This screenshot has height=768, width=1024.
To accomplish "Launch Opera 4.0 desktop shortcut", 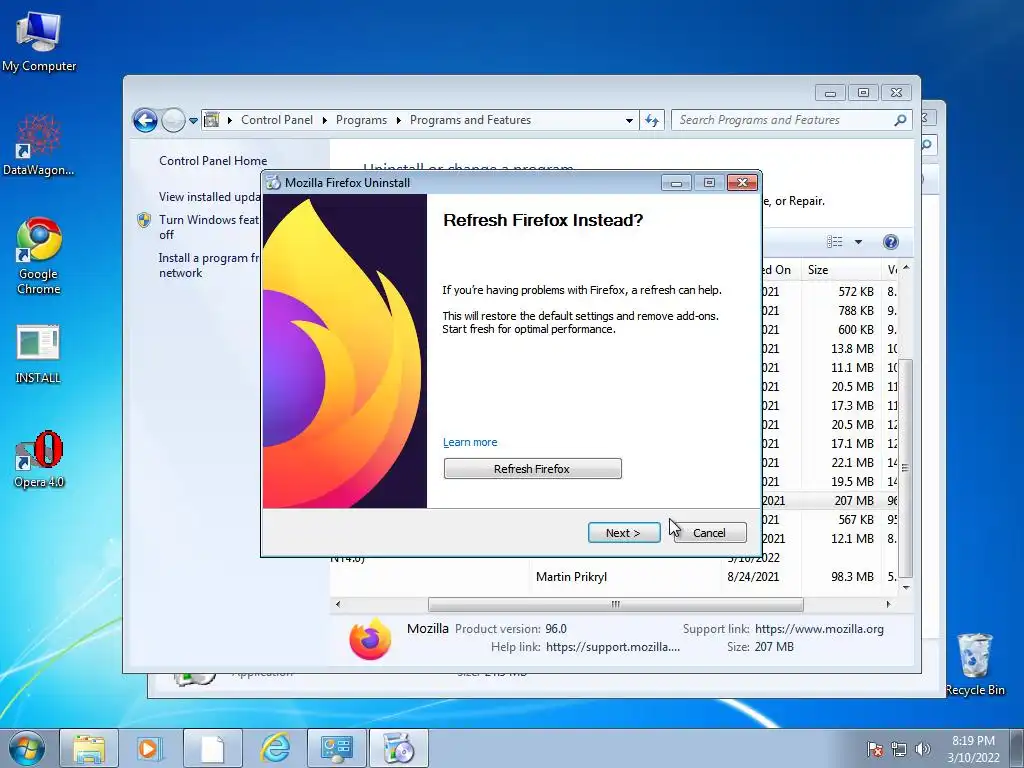I will pyautogui.click(x=39, y=459).
